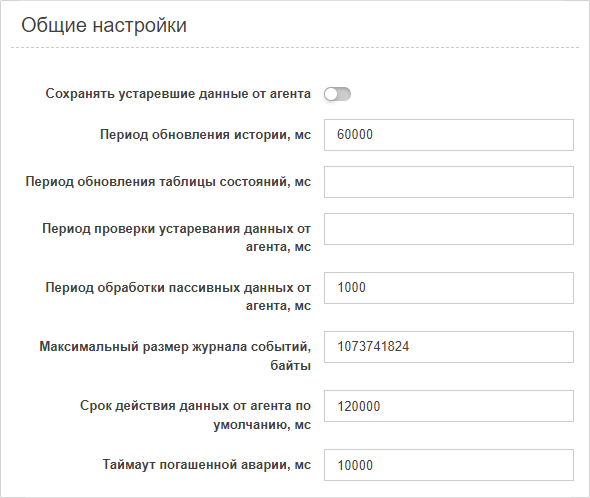The height and width of the screenshot is (498, 590).
Task: Click the Период обработки пассивных данных label
Action: tap(178, 297)
